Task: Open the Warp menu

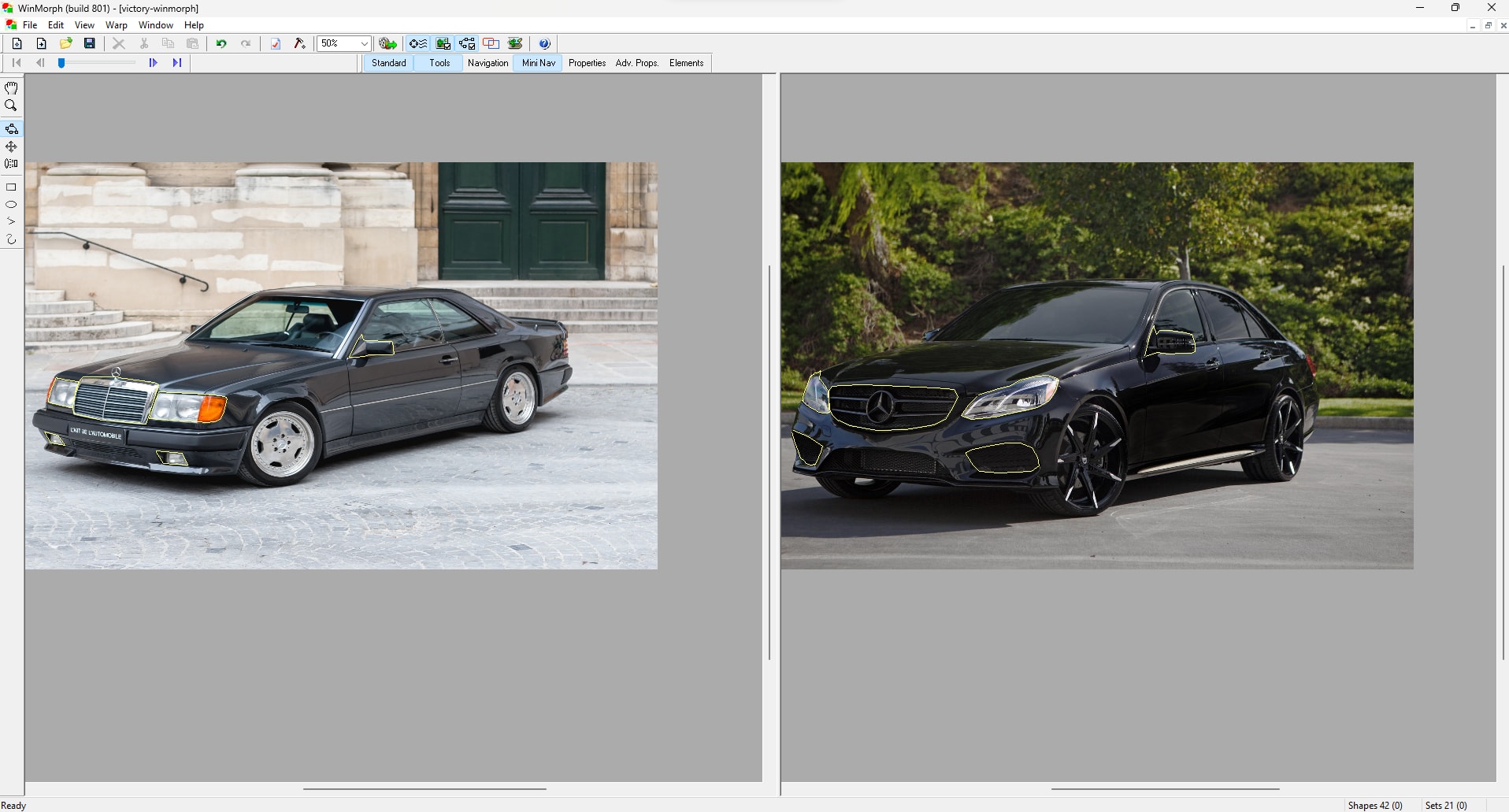Action: coord(117,25)
